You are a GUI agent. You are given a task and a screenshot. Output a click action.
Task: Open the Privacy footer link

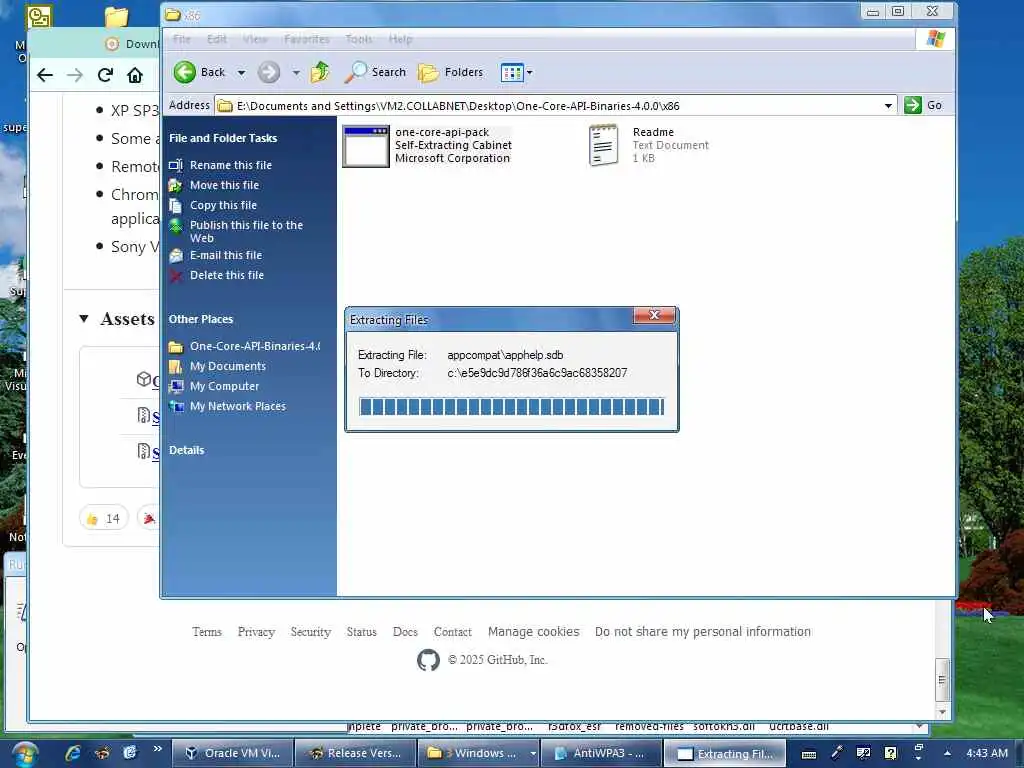click(256, 632)
